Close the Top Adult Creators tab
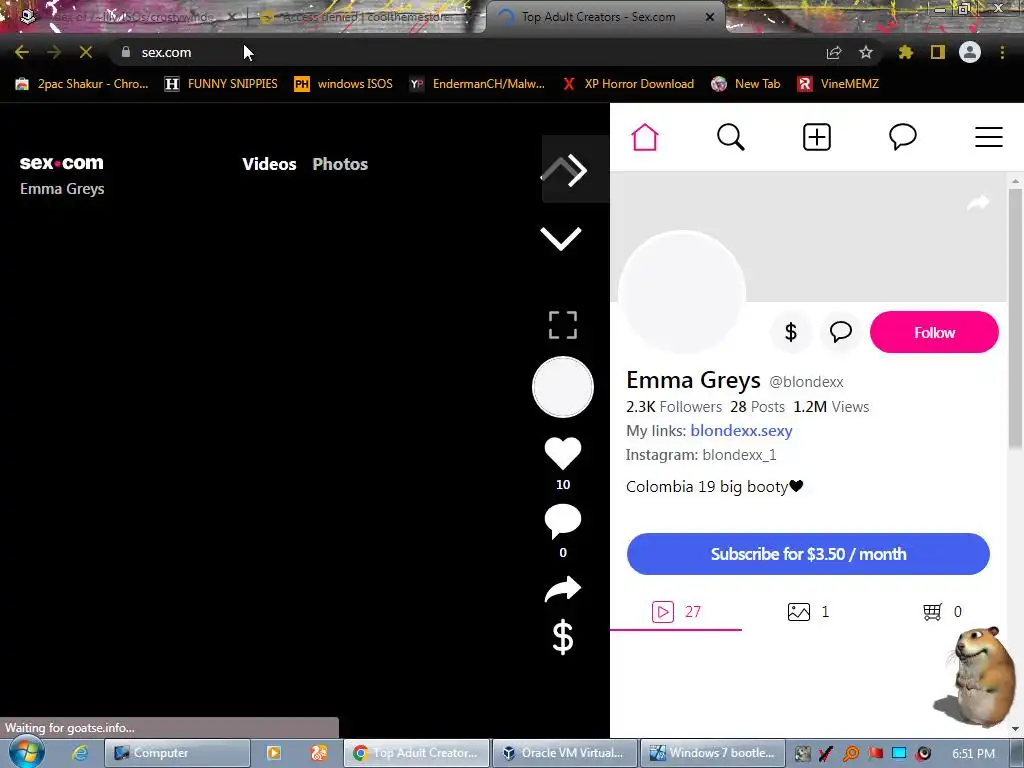The width and height of the screenshot is (1024, 768). (710, 17)
